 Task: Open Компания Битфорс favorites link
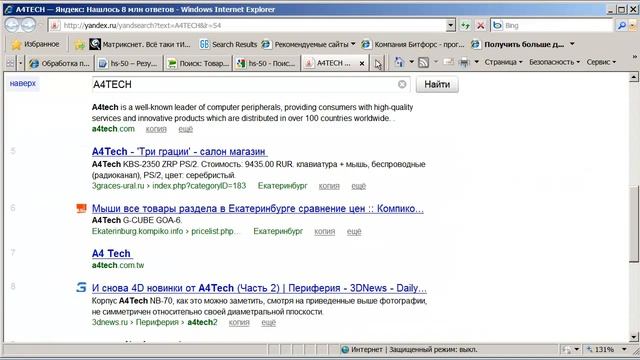[413, 44]
